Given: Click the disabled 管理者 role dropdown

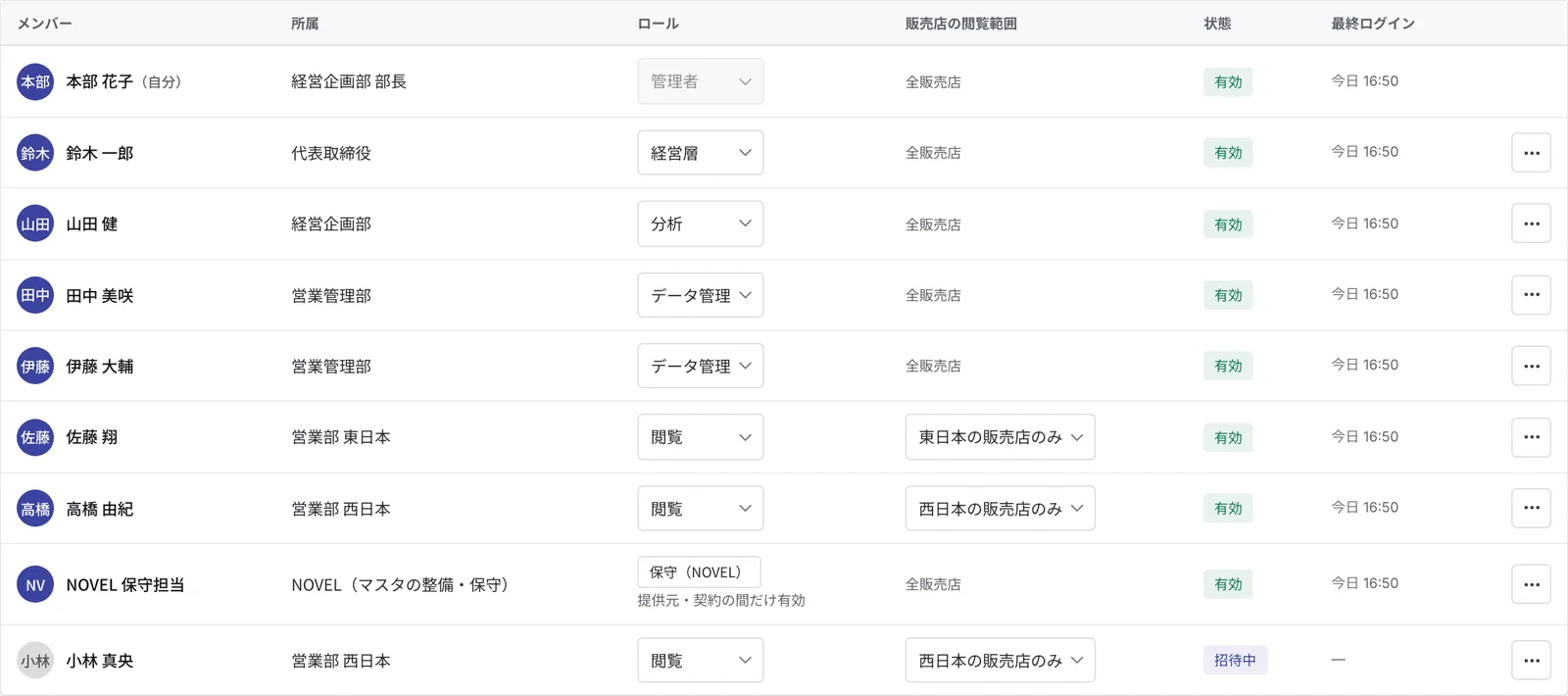Looking at the screenshot, I should 701,81.
